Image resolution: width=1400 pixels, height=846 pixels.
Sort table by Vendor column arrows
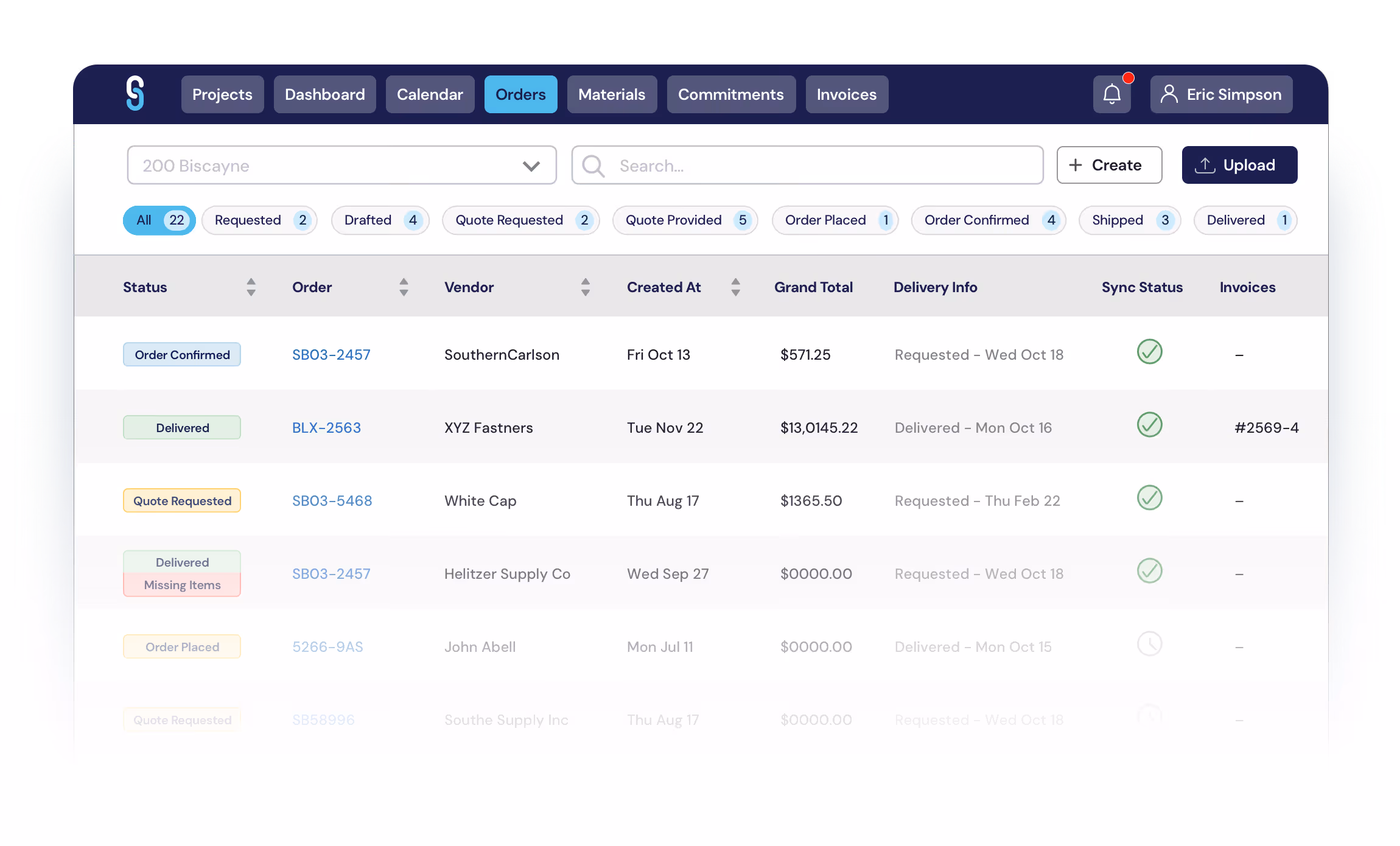point(585,287)
